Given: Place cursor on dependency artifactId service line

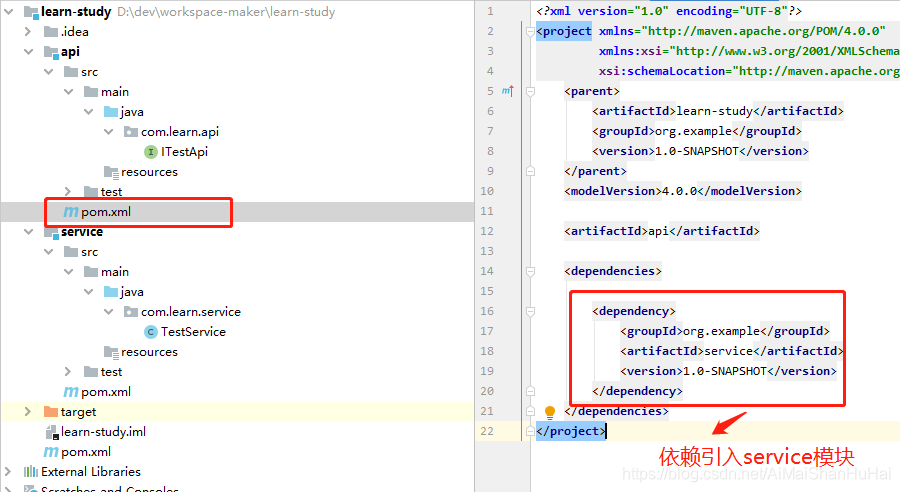Looking at the screenshot, I should [x=732, y=351].
